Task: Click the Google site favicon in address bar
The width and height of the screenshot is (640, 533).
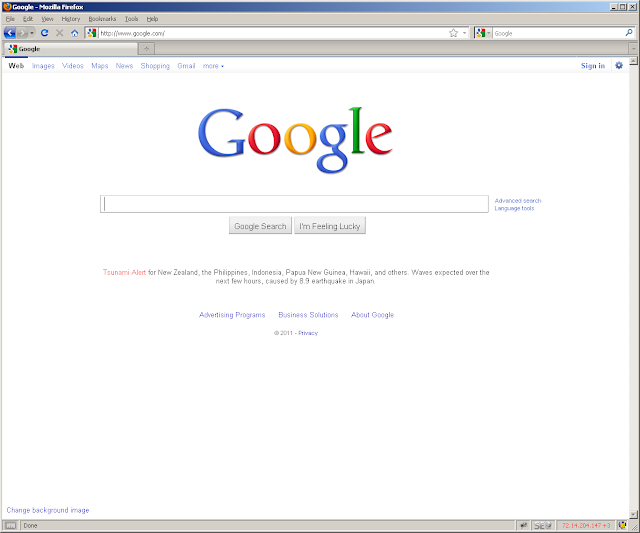Action: [x=92, y=33]
